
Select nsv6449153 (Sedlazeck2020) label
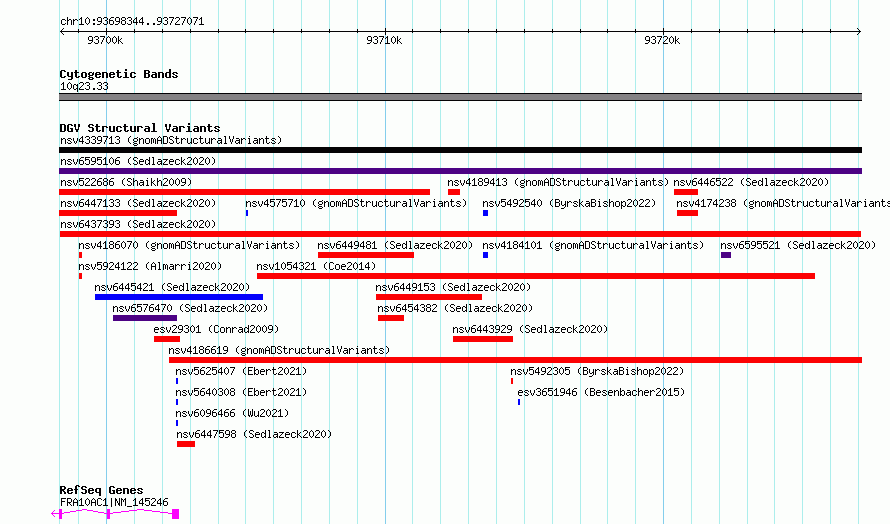[x=453, y=287]
